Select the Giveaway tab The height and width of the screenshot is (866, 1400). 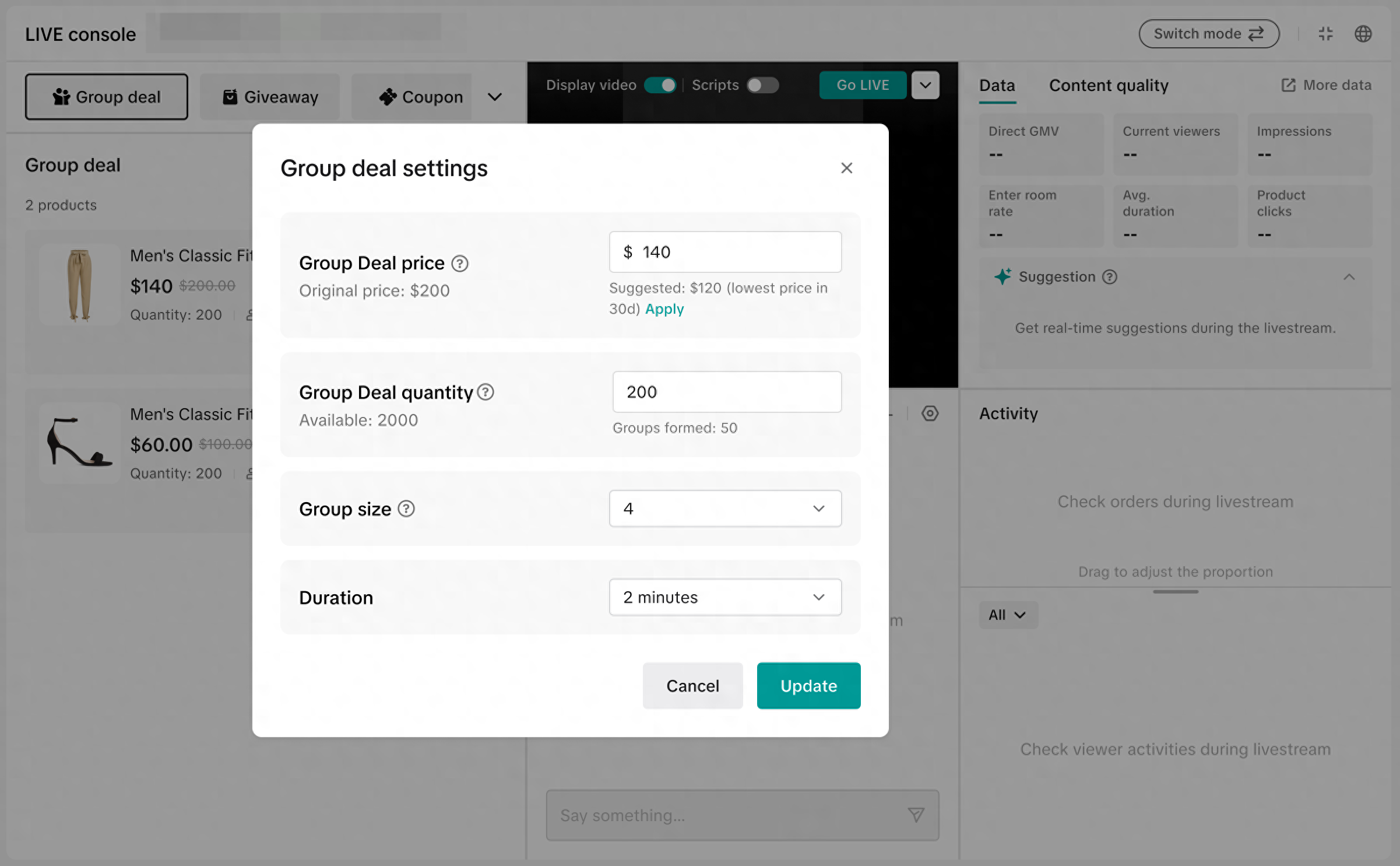coord(270,97)
